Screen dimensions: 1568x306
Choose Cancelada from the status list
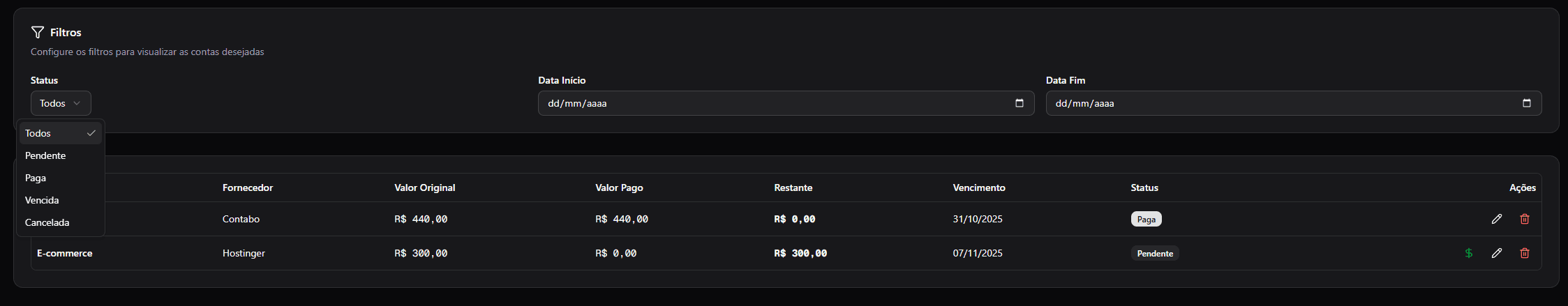60,222
